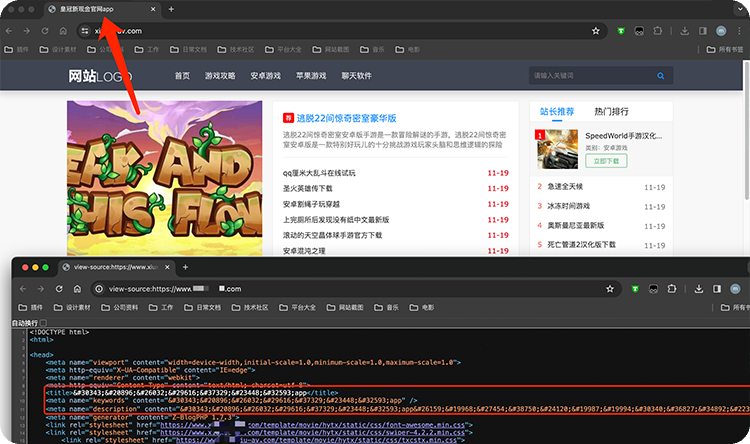
Task: Open 音乐 bookmark folder in view-source window
Action: (x=386, y=308)
